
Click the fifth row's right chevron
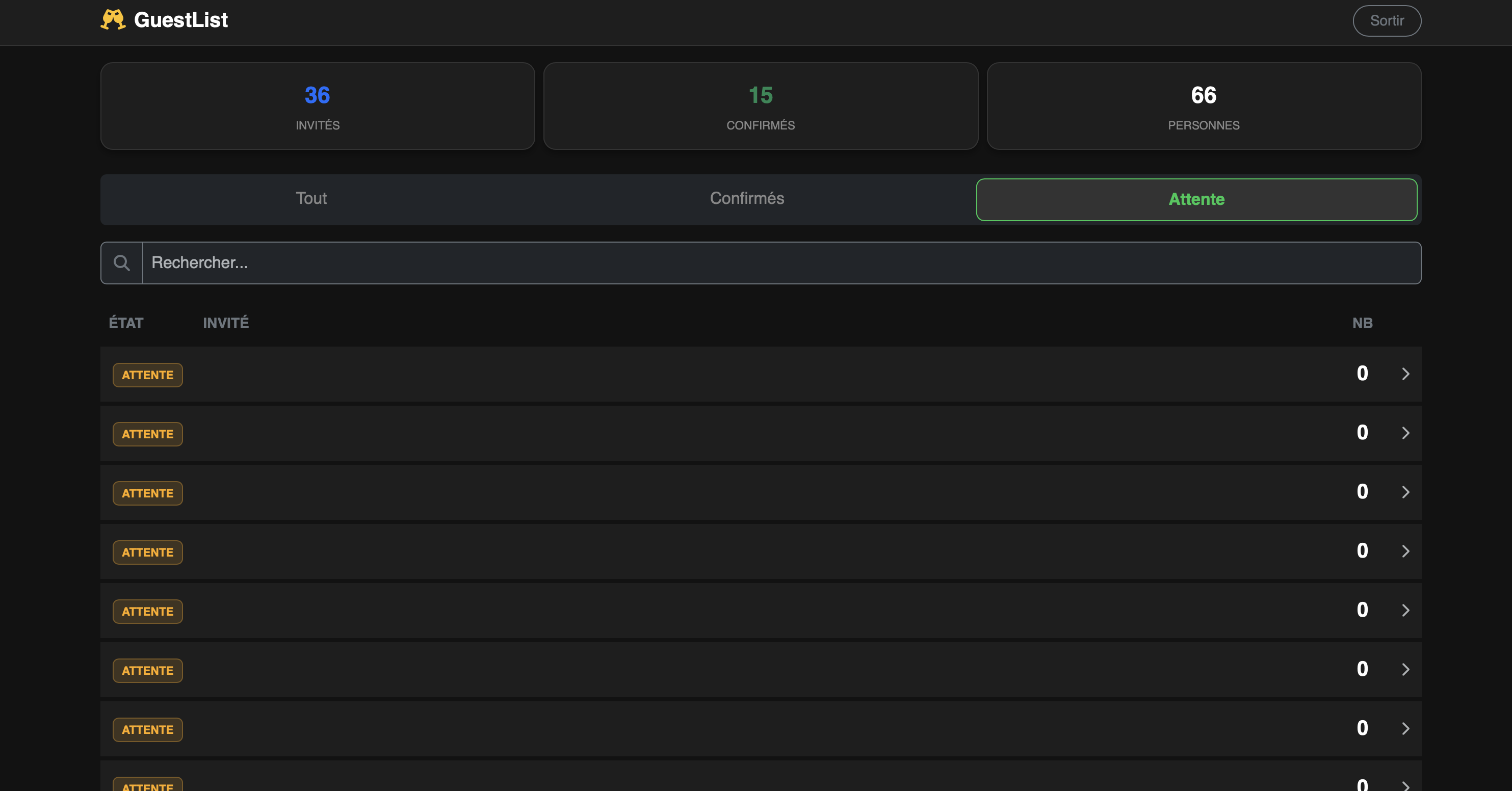1405,610
